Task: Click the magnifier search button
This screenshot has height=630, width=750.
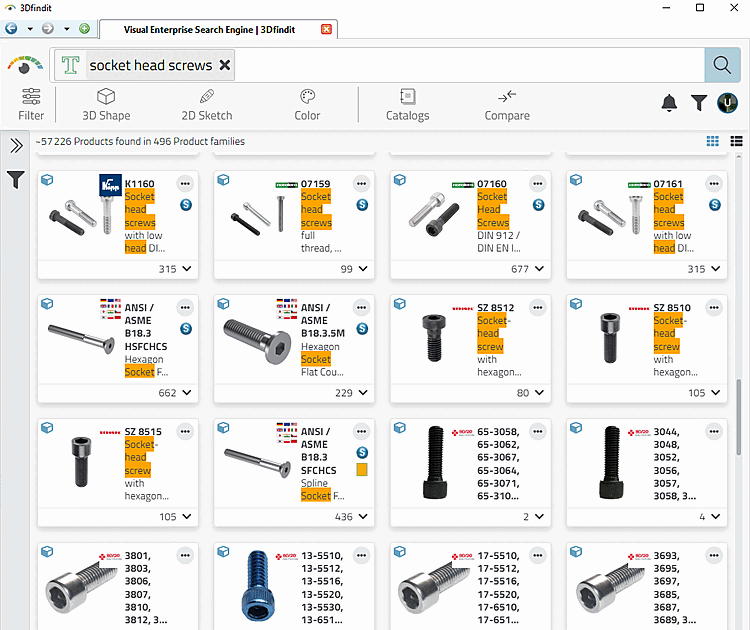Action: pyautogui.click(x=722, y=65)
